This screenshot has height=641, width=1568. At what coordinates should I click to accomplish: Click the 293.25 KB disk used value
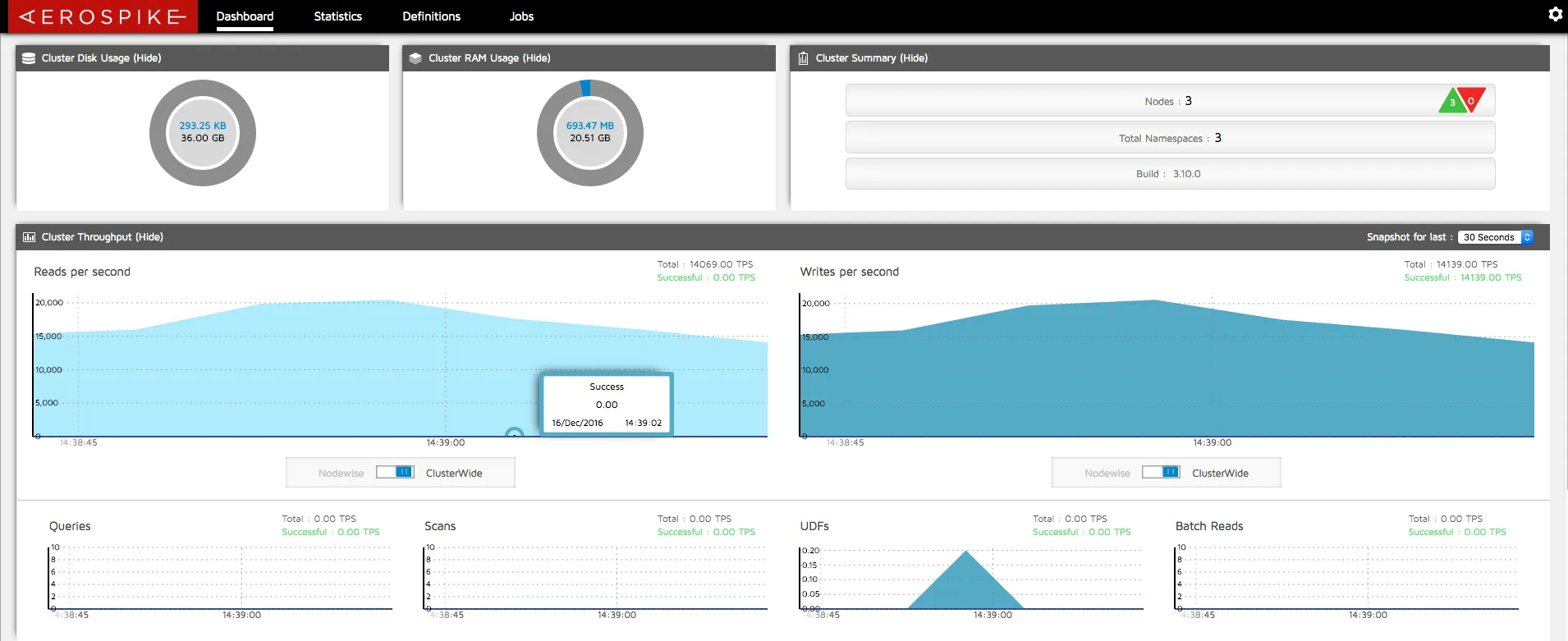click(x=203, y=126)
